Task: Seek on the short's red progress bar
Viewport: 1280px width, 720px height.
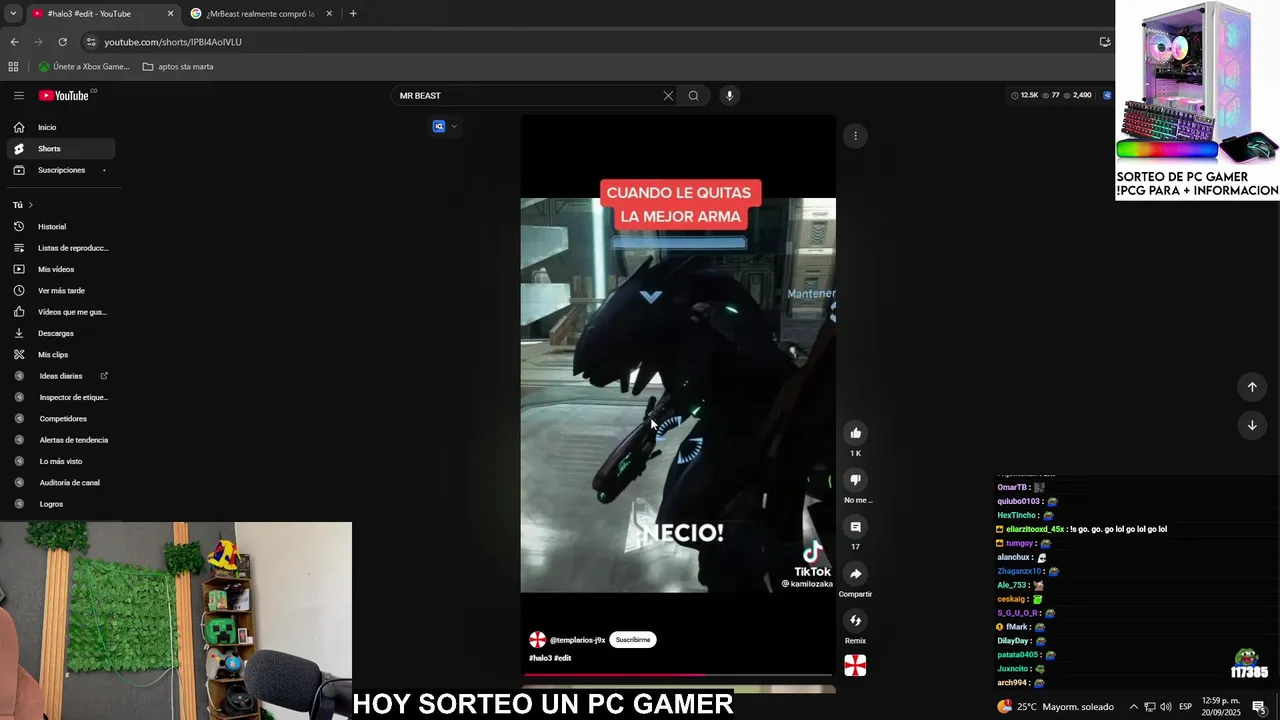Action: pyautogui.click(x=678, y=675)
